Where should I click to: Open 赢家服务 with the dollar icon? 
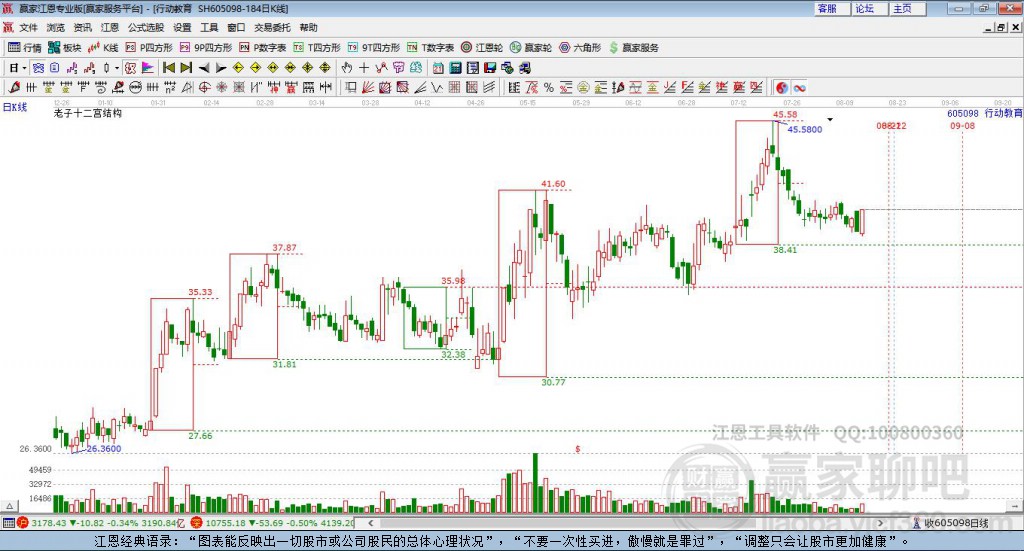(x=633, y=48)
